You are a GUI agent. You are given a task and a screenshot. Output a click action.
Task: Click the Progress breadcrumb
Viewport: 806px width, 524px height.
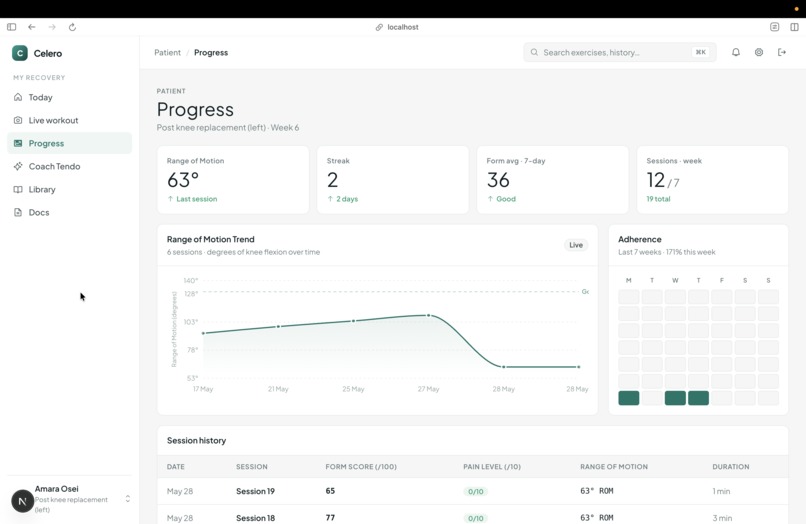pos(211,52)
